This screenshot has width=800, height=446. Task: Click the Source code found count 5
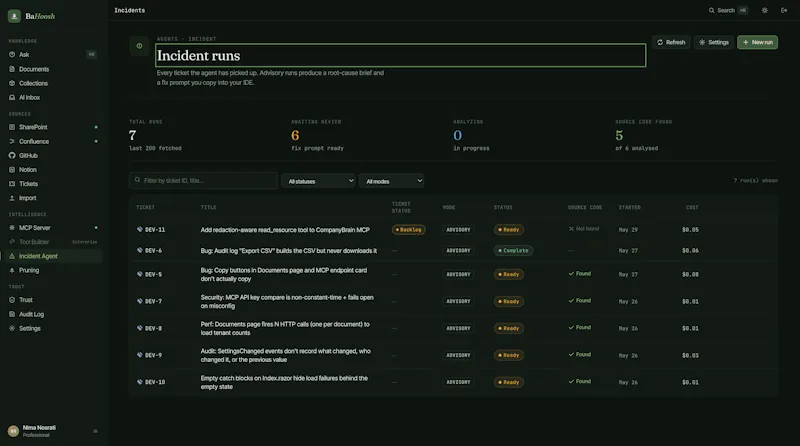(619, 135)
